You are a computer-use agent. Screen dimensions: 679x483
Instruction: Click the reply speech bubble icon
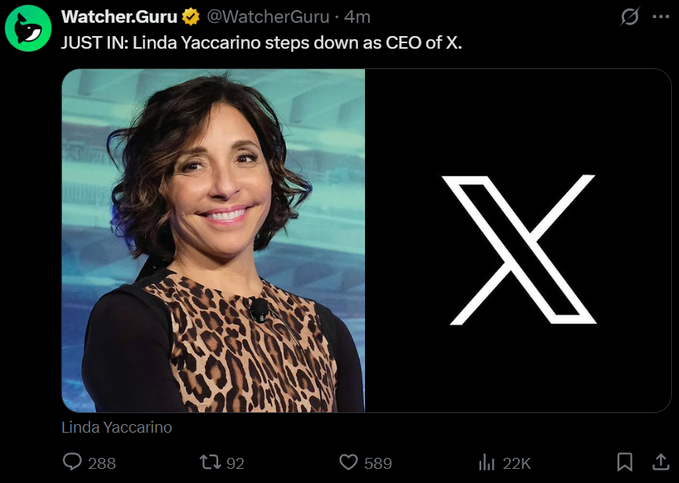72,462
